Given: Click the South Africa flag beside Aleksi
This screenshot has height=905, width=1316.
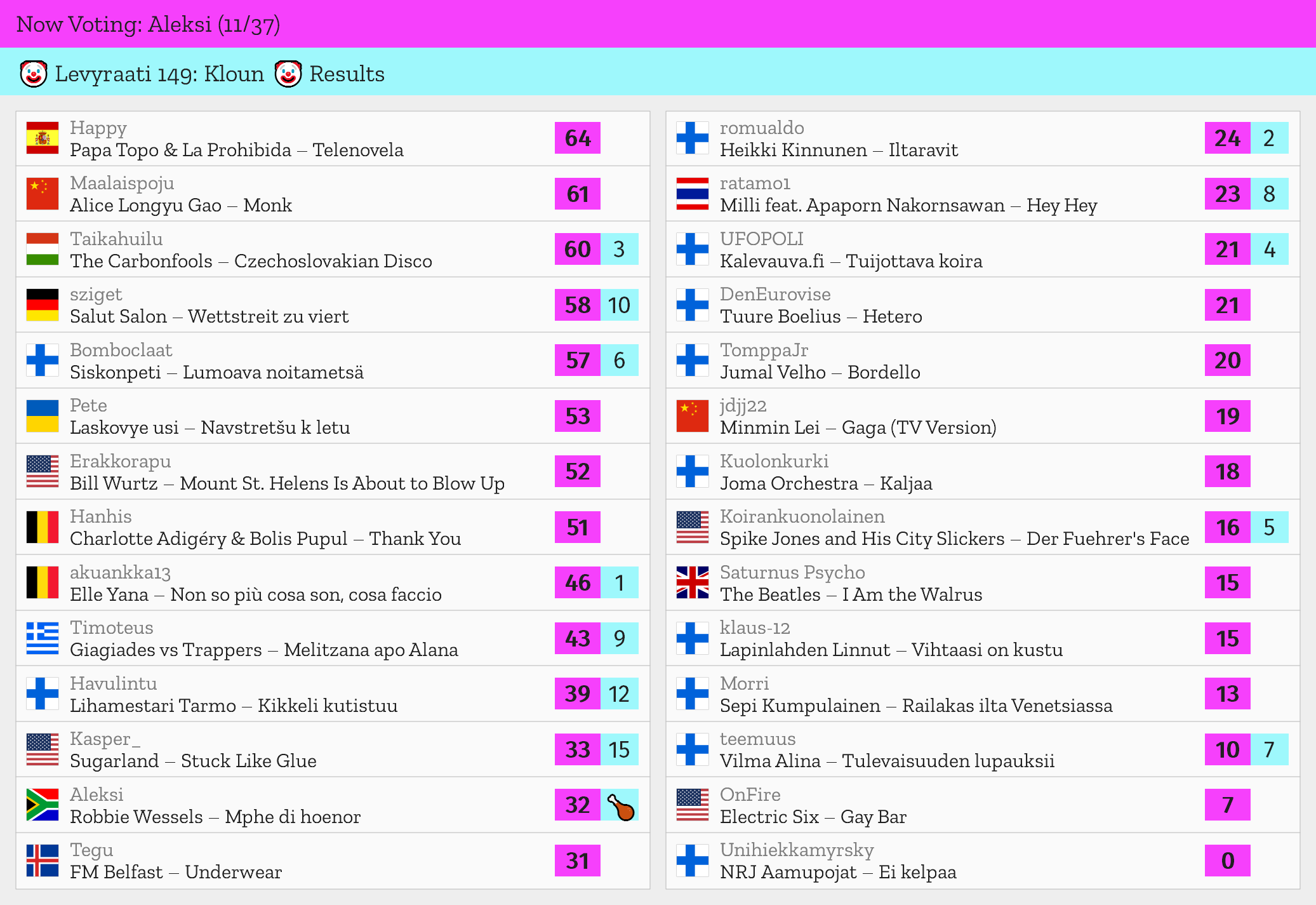Looking at the screenshot, I should [43, 805].
